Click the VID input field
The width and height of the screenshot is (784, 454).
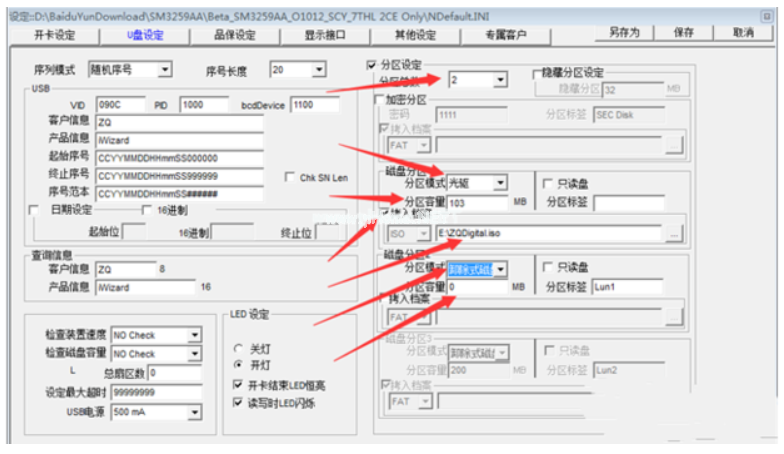[120, 104]
